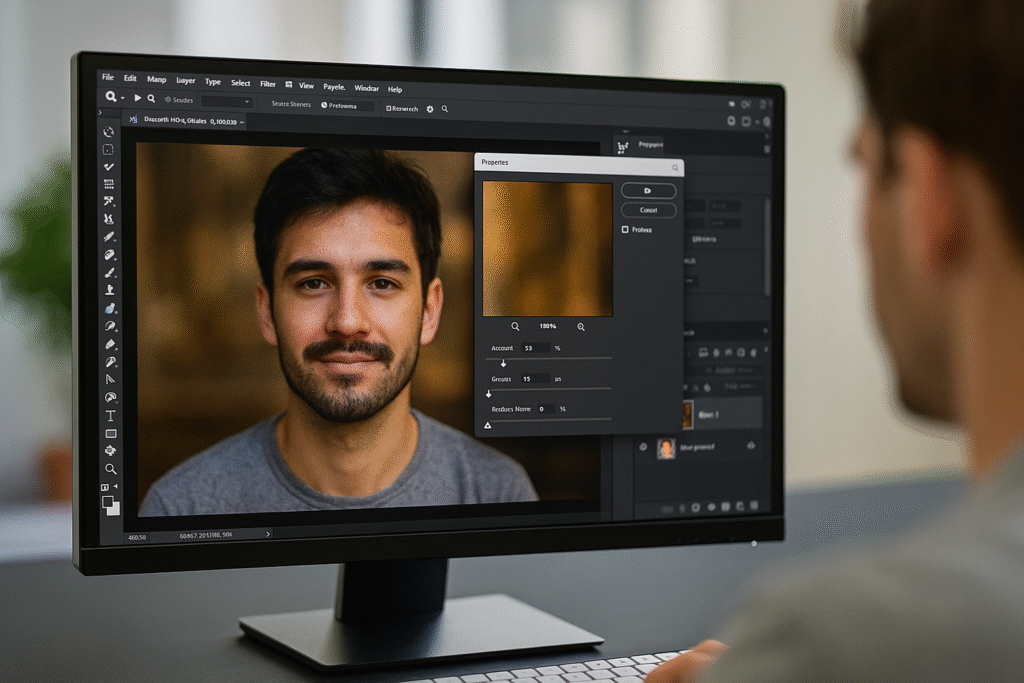
Task: Open the empty dropdown in options bar
Action: coord(226,101)
